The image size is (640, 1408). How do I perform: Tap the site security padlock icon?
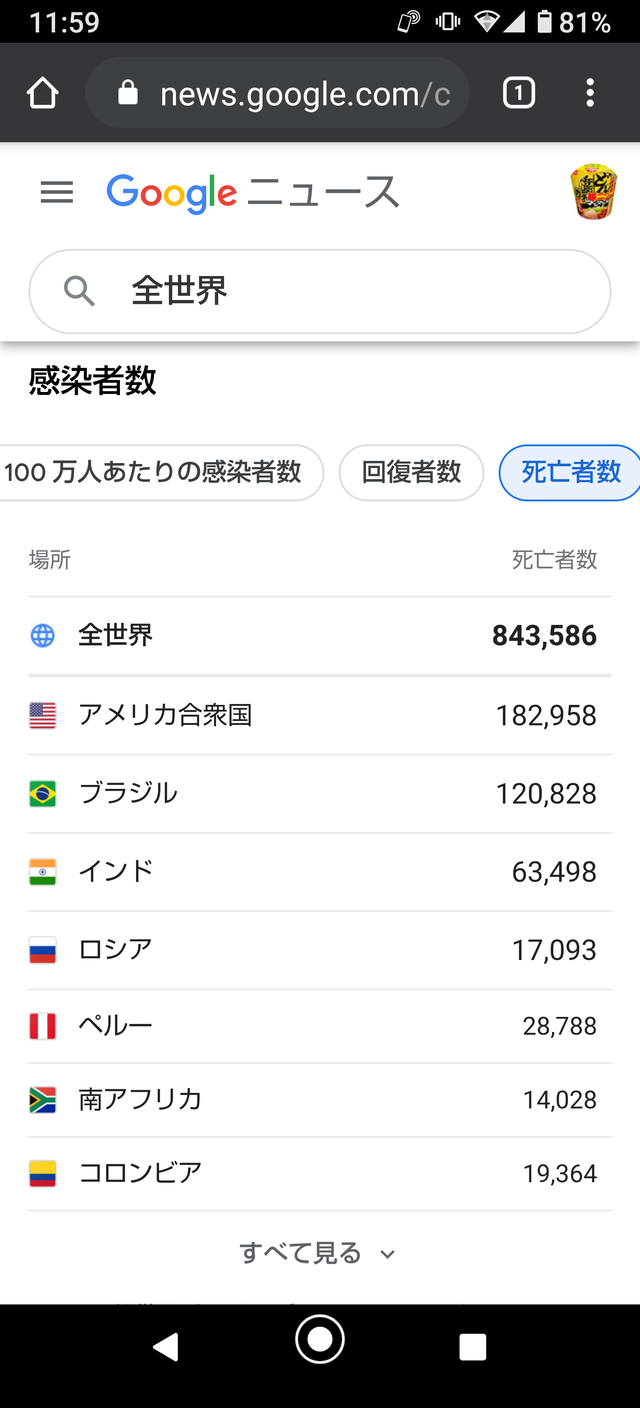pyautogui.click(x=127, y=93)
